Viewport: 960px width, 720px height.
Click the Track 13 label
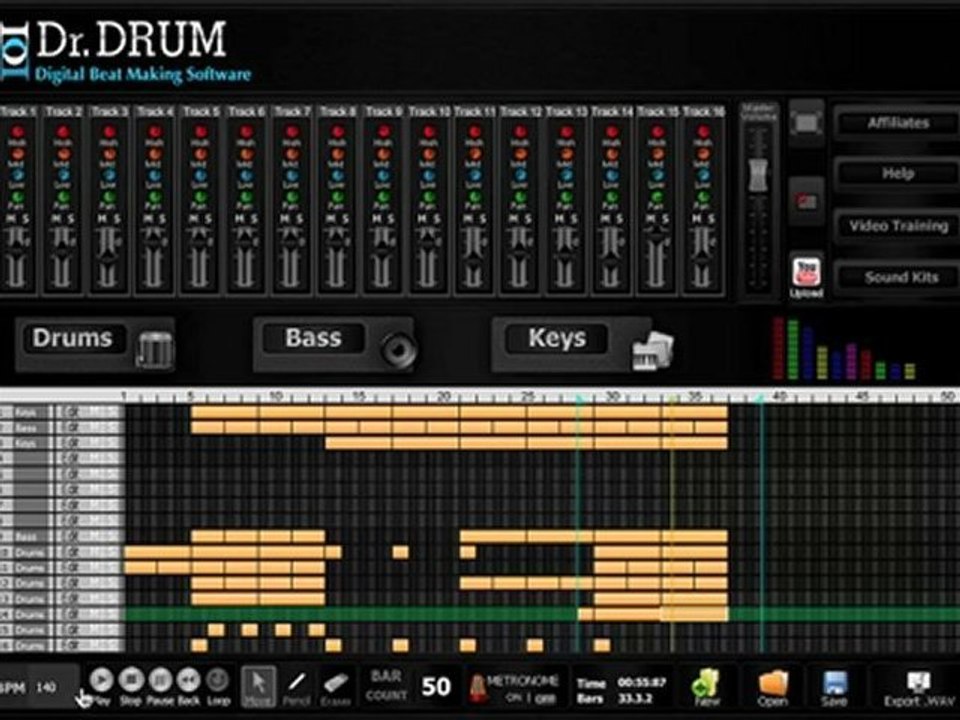[566, 111]
